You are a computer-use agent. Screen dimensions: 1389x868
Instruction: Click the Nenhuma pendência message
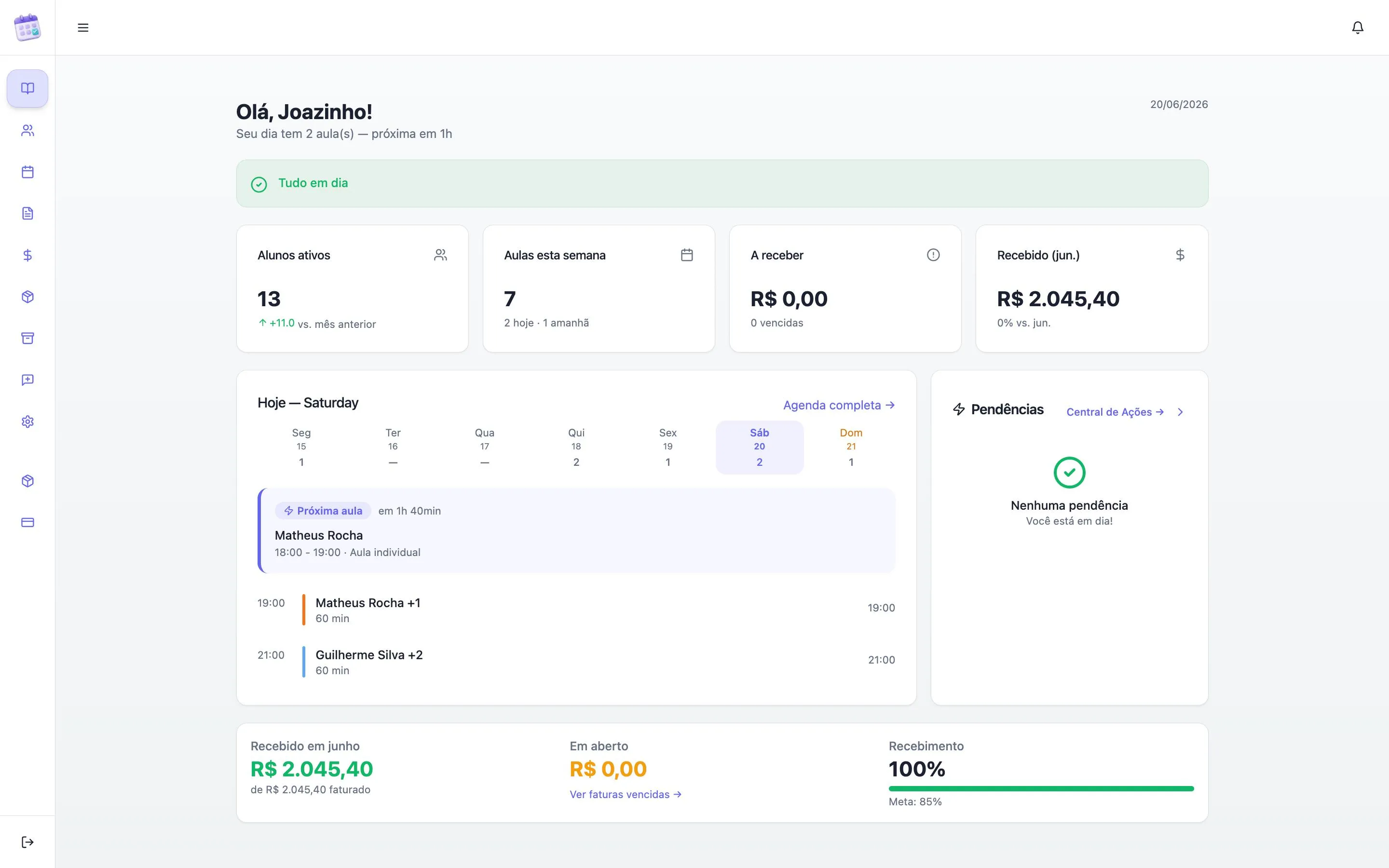pos(1069,506)
